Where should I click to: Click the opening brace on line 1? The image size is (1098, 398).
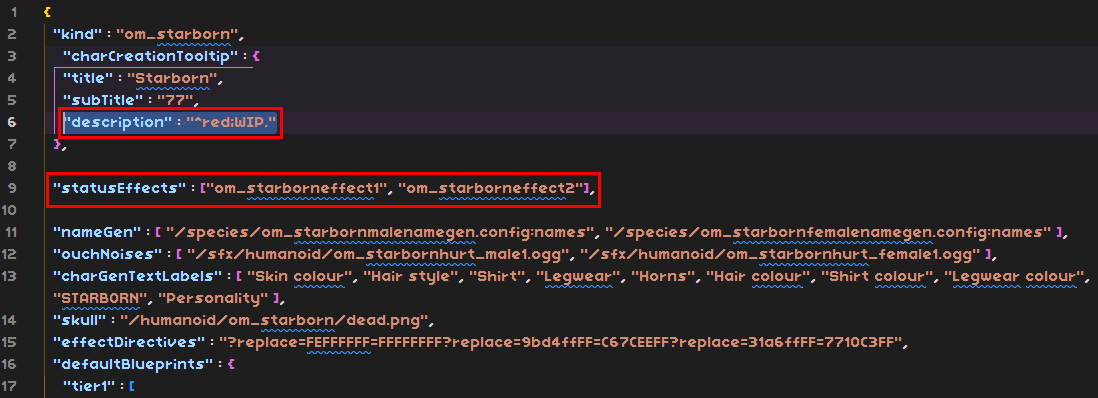tap(48, 12)
